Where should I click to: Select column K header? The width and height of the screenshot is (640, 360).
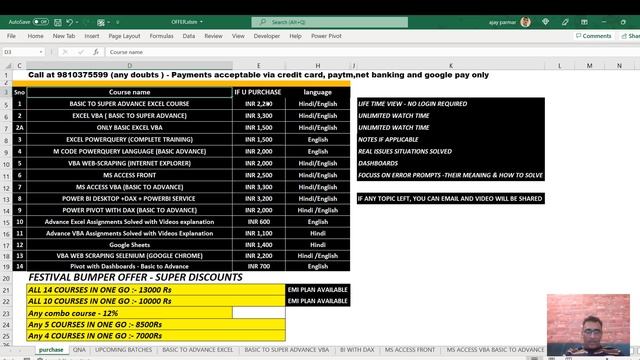point(451,66)
